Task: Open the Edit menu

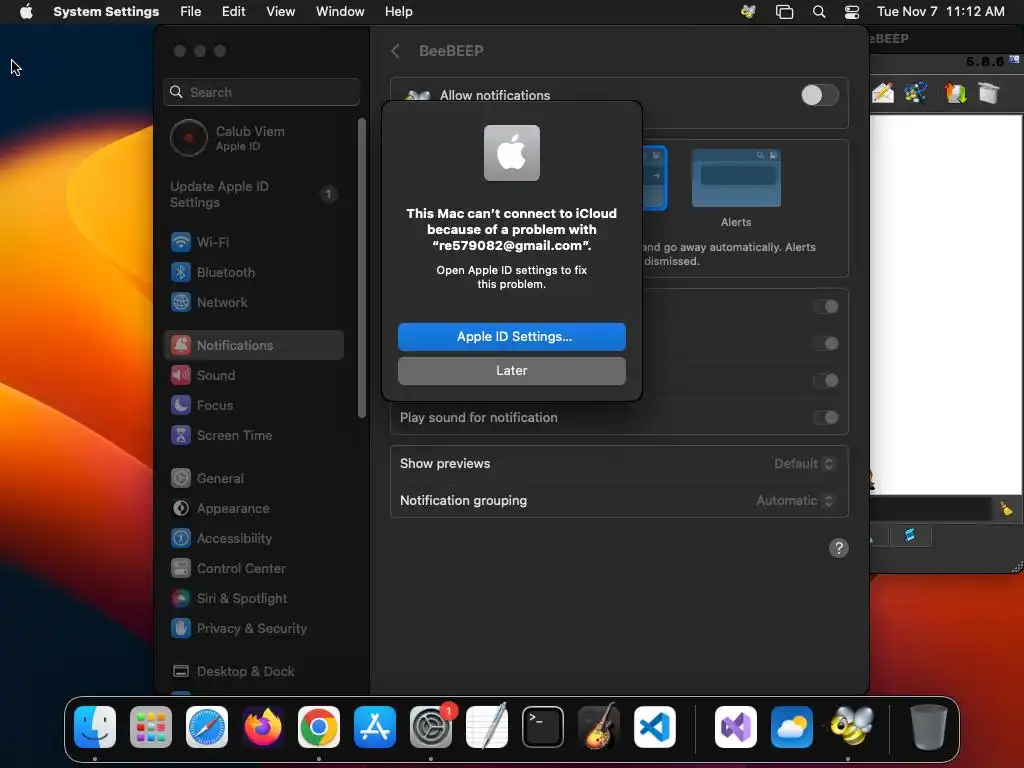Action: [x=233, y=12]
